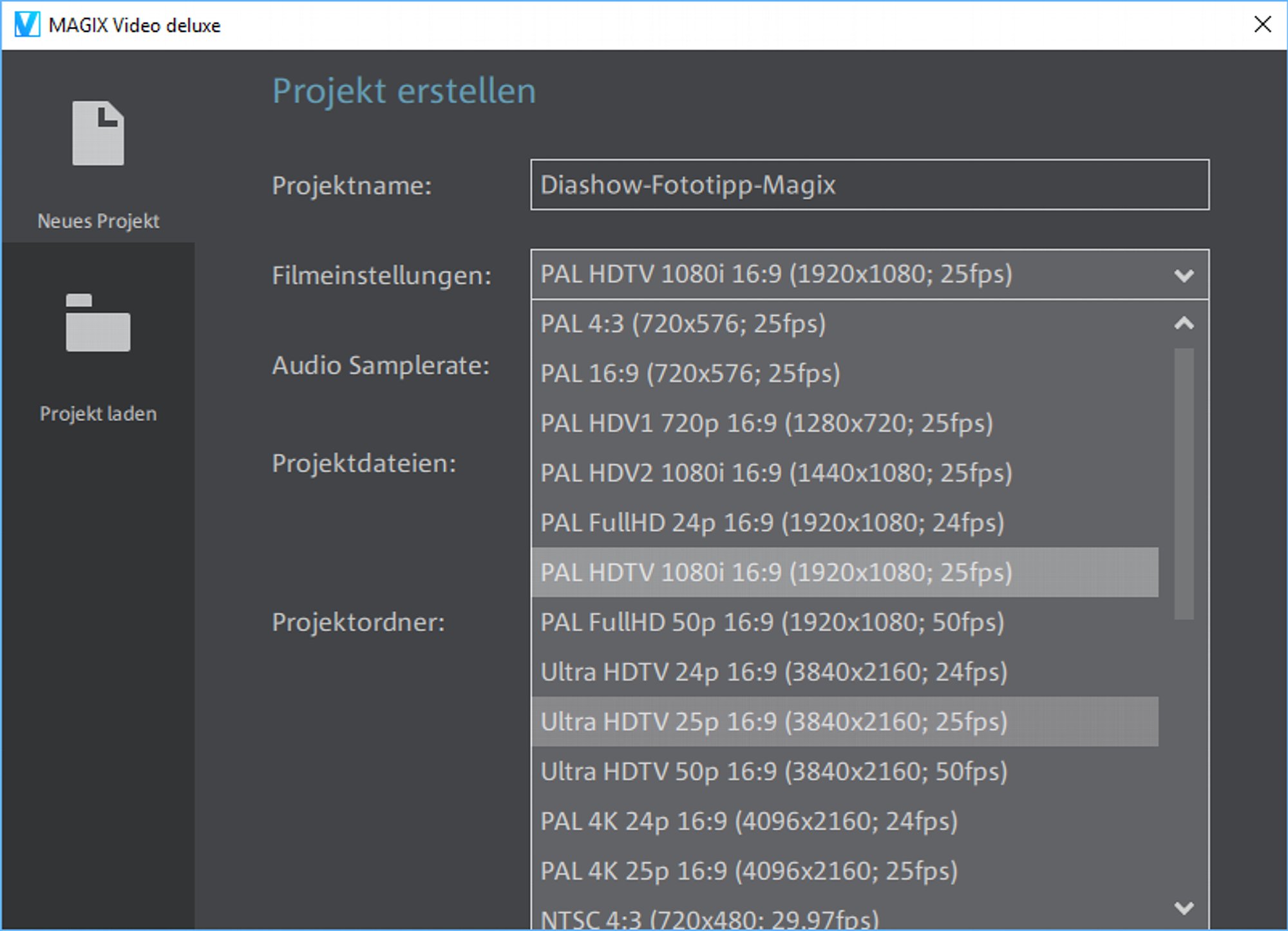Choose PAL HDV1 720p 1280x720 preset
This screenshot has height=931, width=1288.
click(x=766, y=424)
